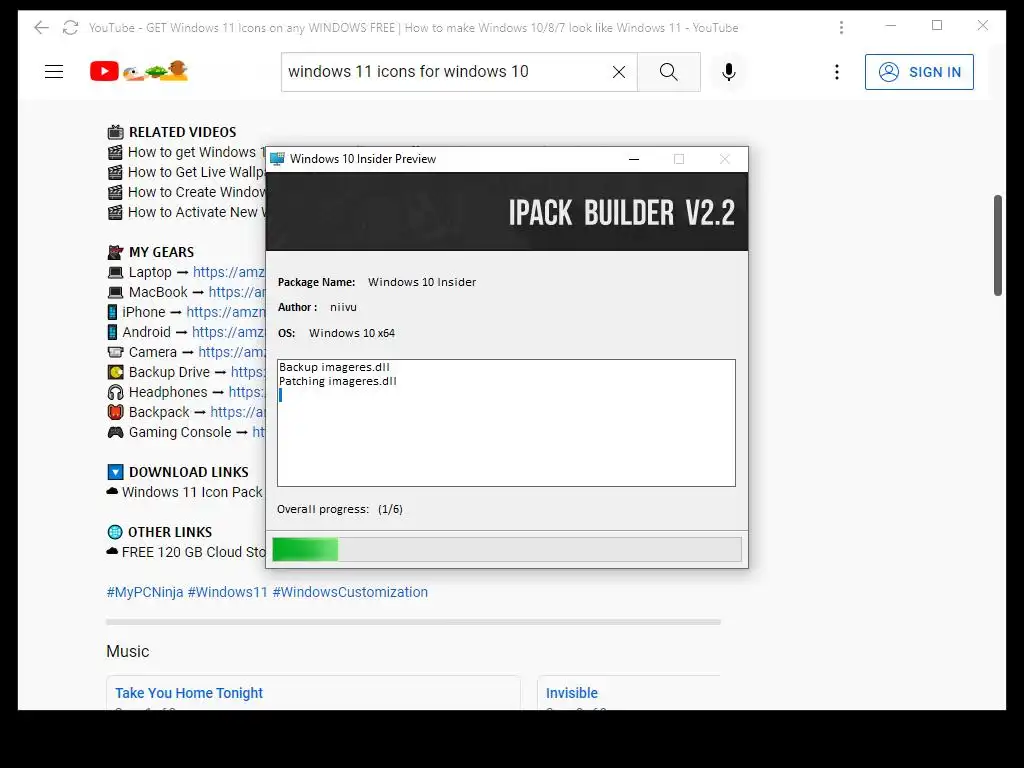1024x768 pixels.
Task: Open the browser window three-dot menu
Action: (841, 27)
